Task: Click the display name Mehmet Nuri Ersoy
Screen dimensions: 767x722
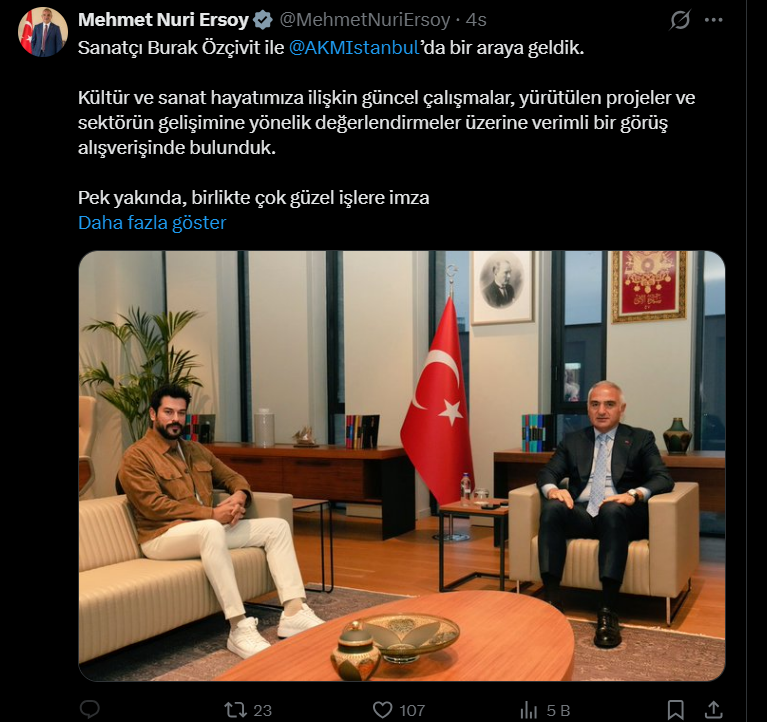Action: pos(163,20)
